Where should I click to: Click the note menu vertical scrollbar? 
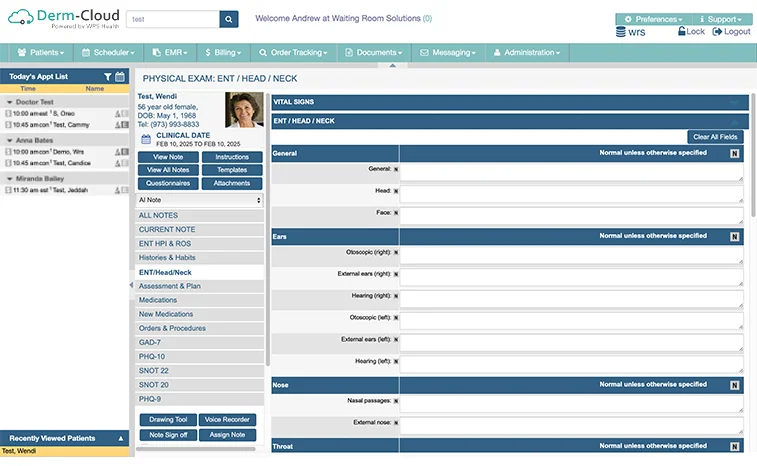267,229
